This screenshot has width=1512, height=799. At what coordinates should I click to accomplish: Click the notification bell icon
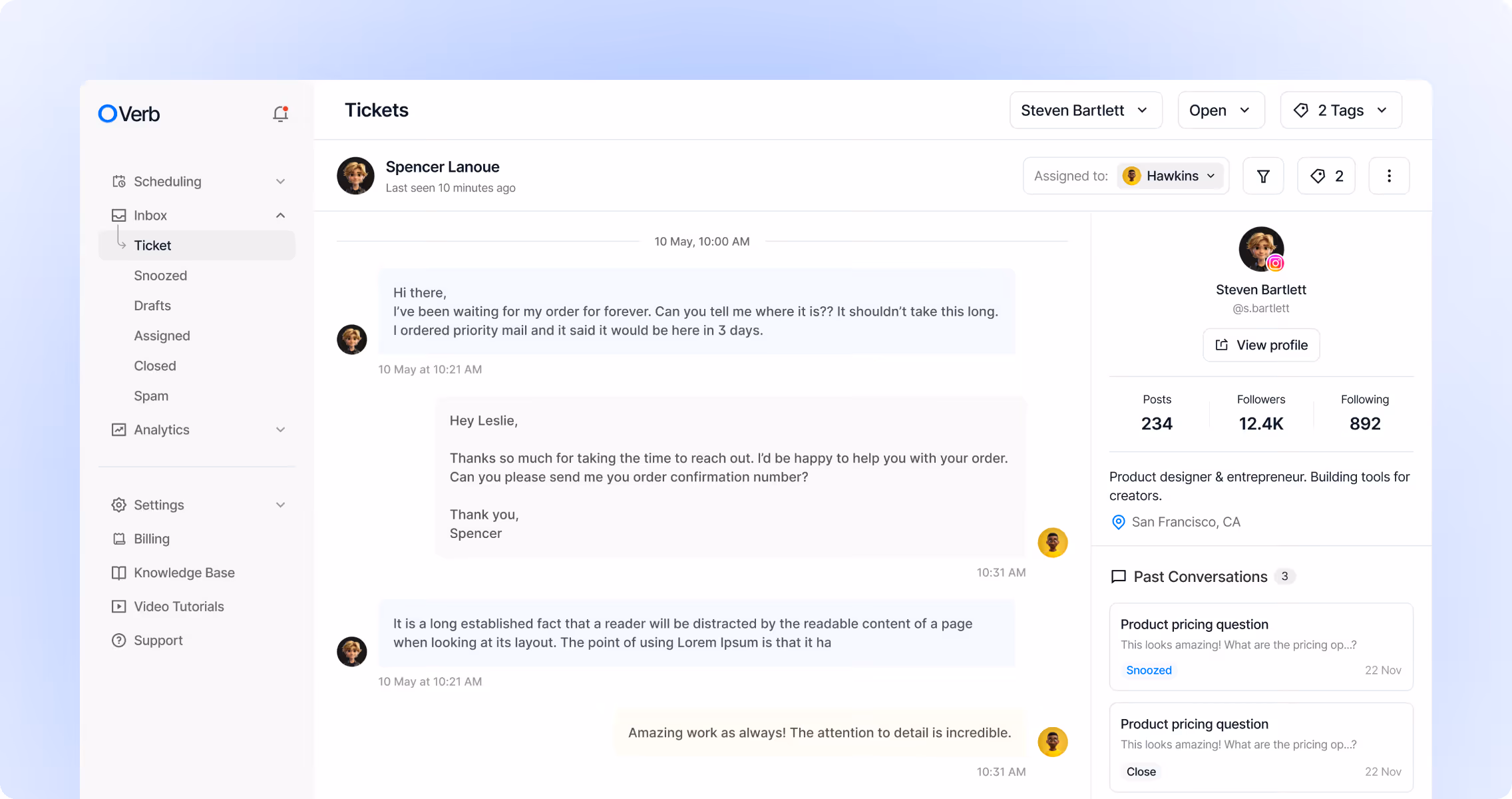pyautogui.click(x=280, y=114)
